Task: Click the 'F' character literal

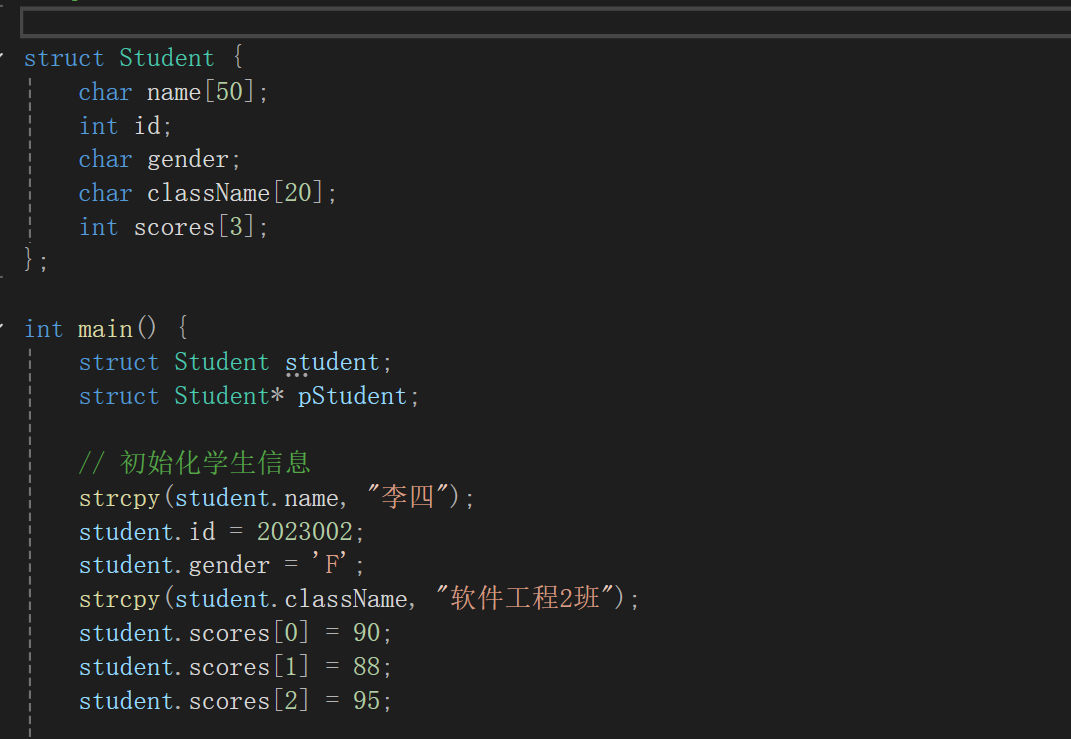Action: click(x=329, y=565)
